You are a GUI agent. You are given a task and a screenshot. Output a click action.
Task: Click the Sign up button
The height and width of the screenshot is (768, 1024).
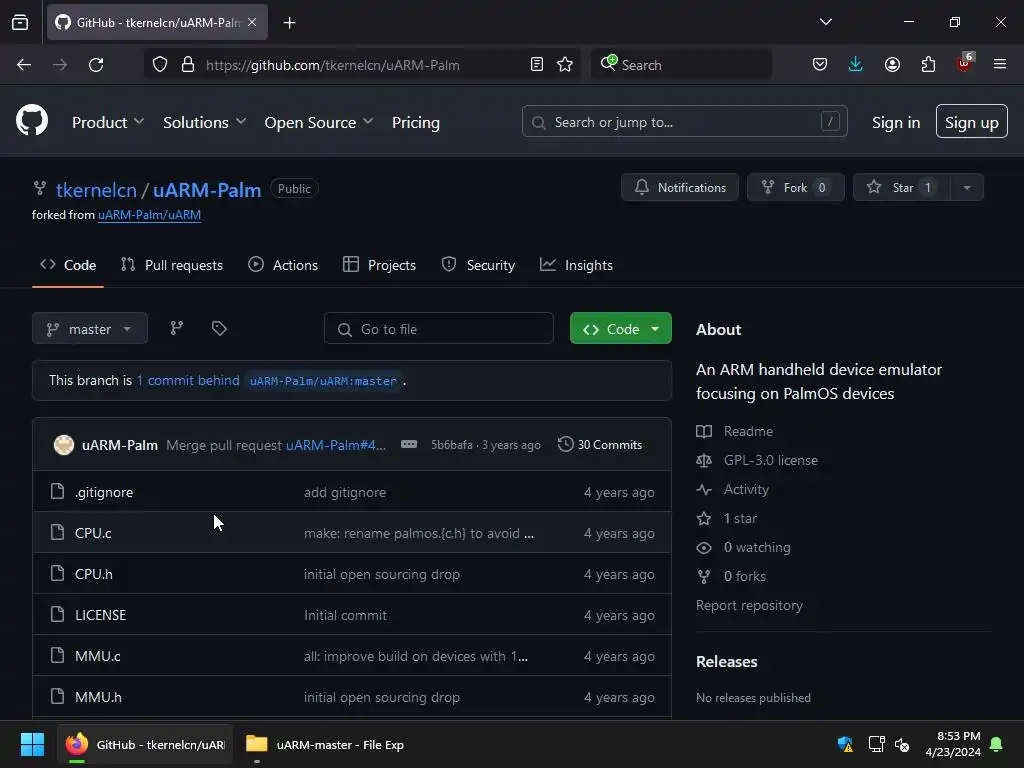(972, 121)
